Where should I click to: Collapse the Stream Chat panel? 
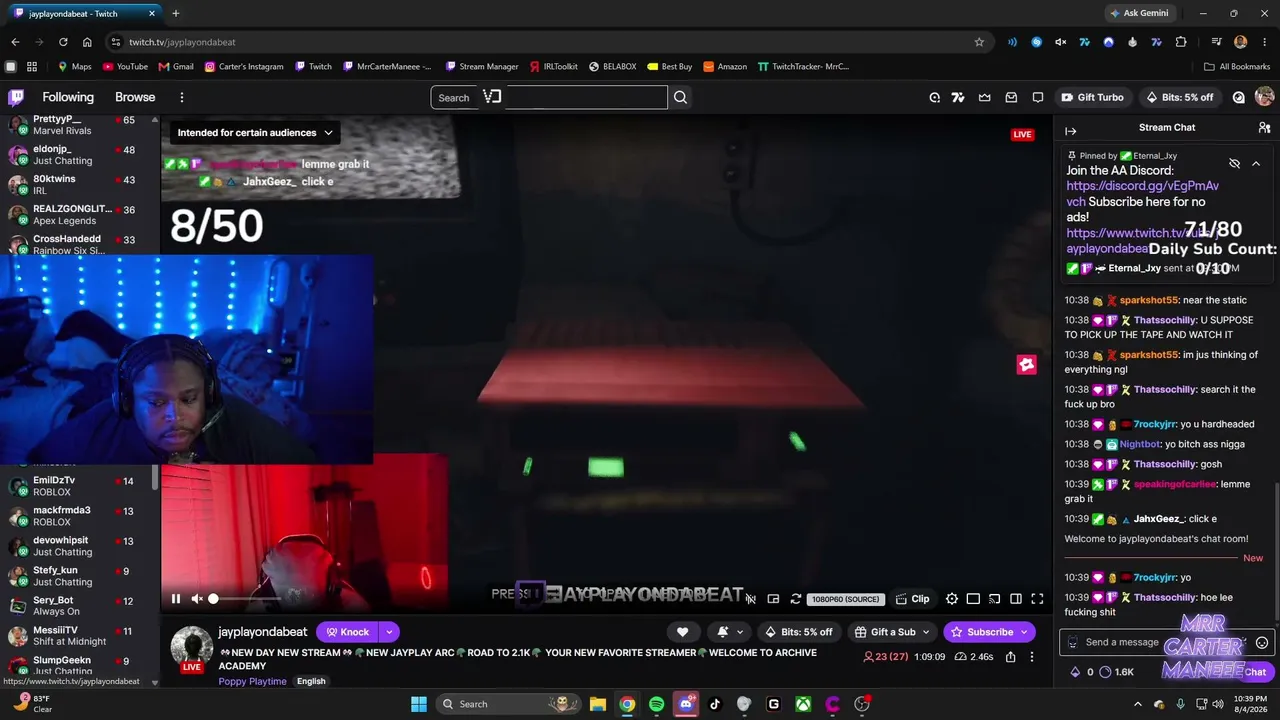(1070, 130)
